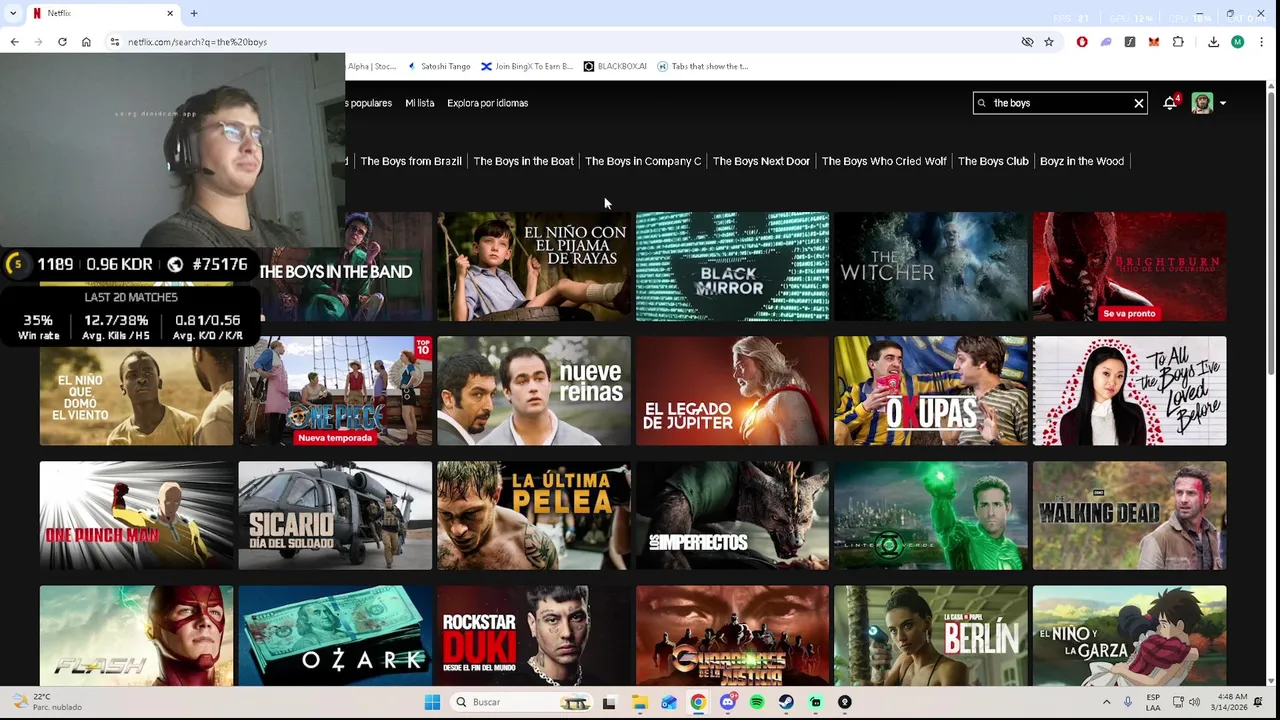Open a new browser tab
This screenshot has width=1280, height=720.
pyautogui.click(x=194, y=13)
